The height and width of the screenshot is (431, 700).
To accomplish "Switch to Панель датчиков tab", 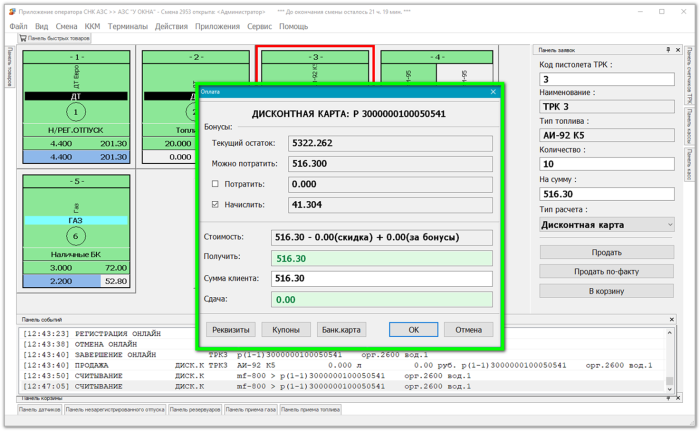I will (x=40, y=410).
